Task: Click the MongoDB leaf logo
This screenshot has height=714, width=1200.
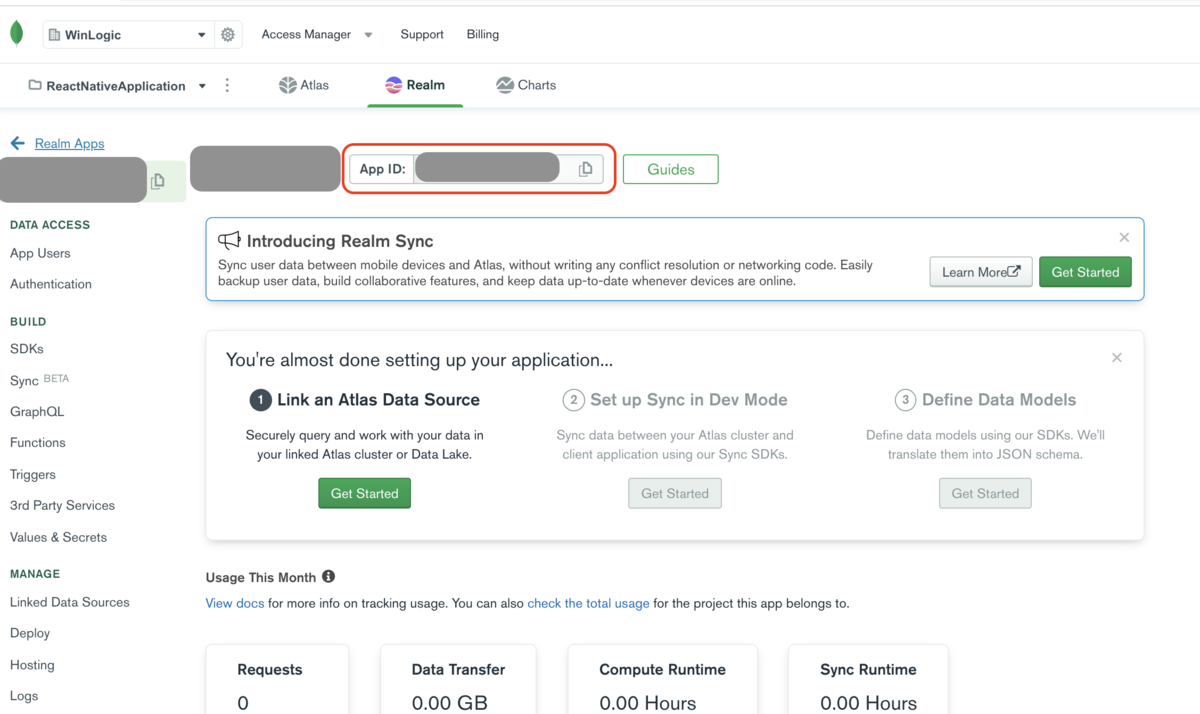Action: [16, 33]
